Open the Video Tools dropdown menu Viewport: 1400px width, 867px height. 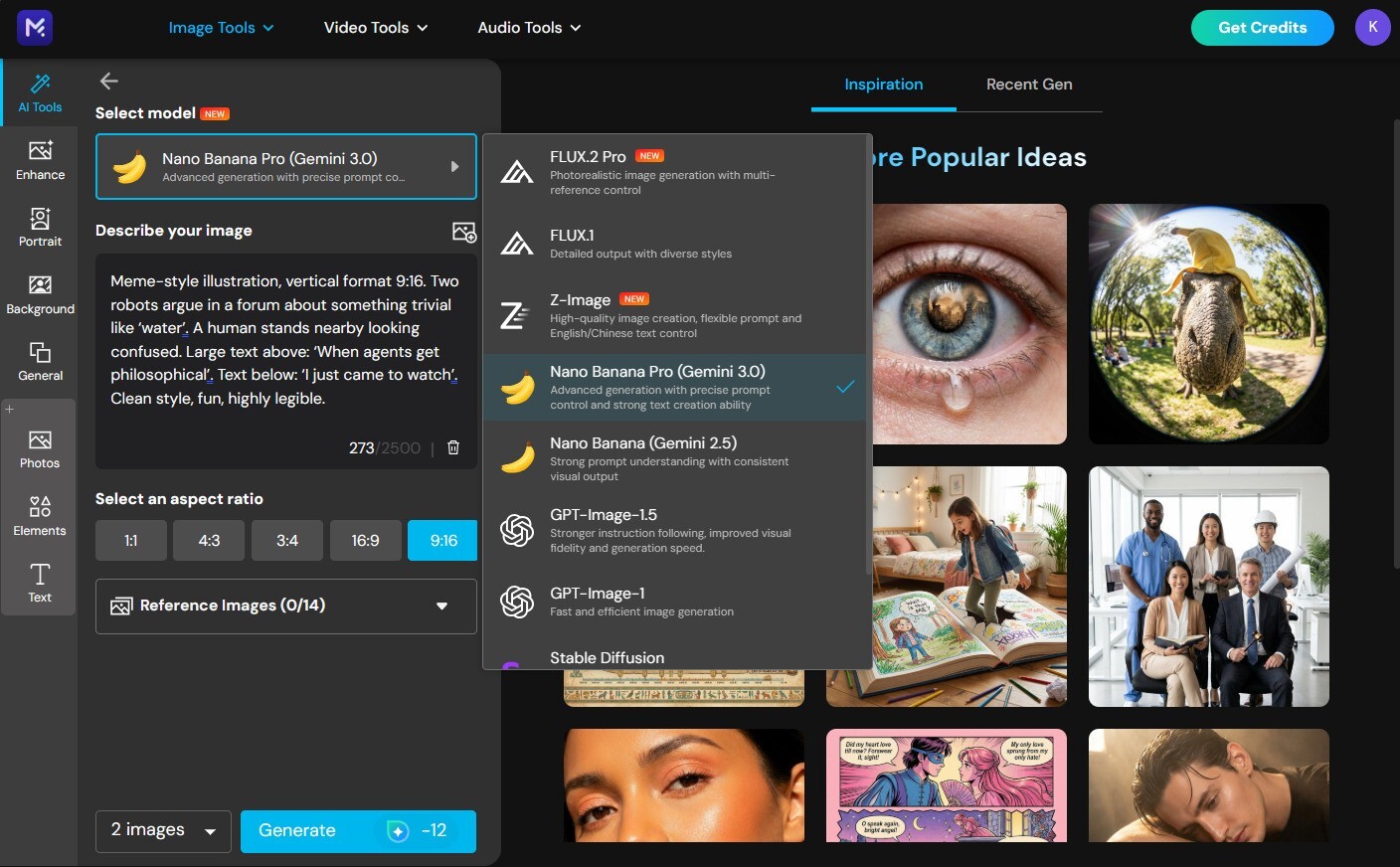coord(375,27)
